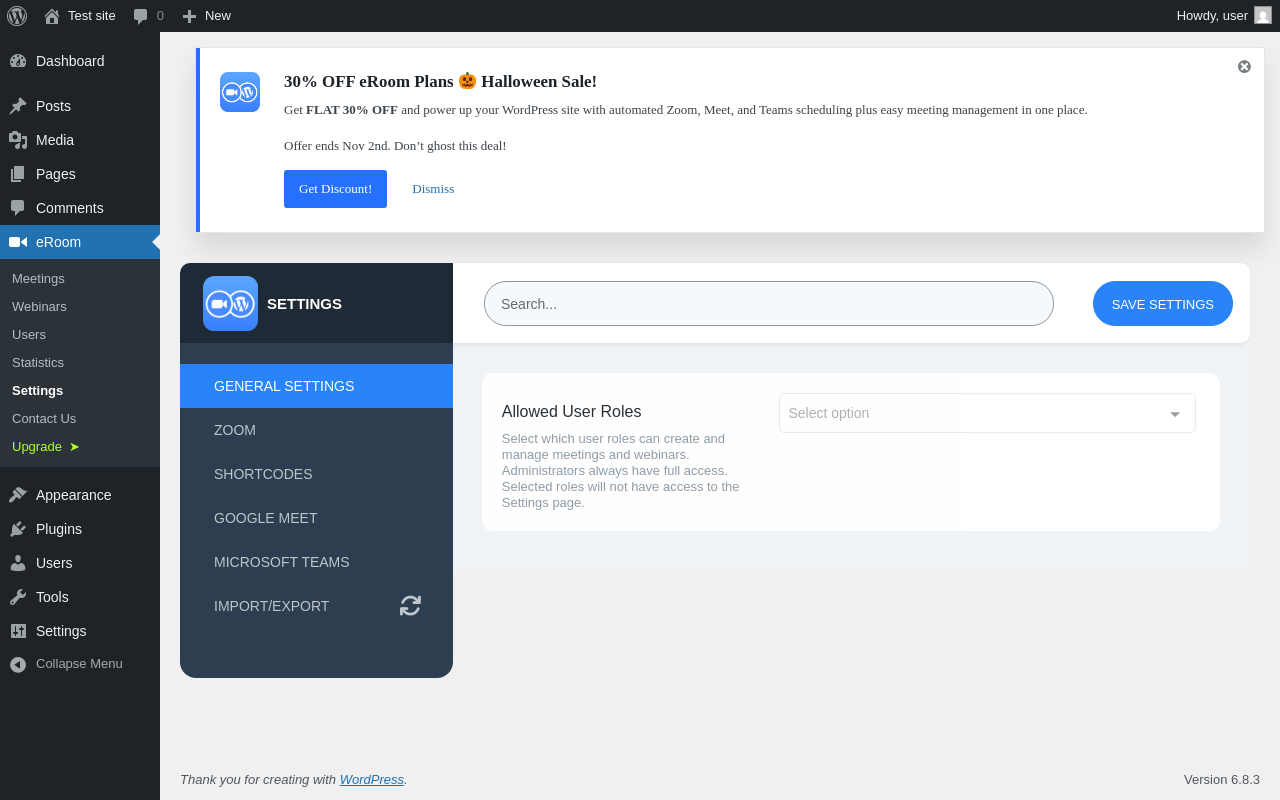Click the 'Offer ends Nov 2nd' text
Viewport: 1280px width, 800px height.
pos(395,146)
